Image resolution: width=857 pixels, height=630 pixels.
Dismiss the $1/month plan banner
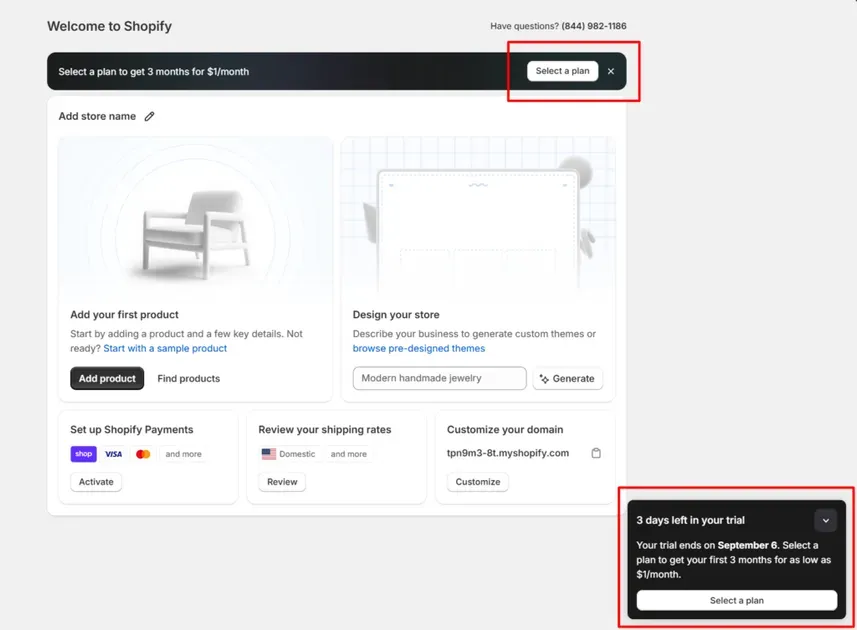click(611, 71)
